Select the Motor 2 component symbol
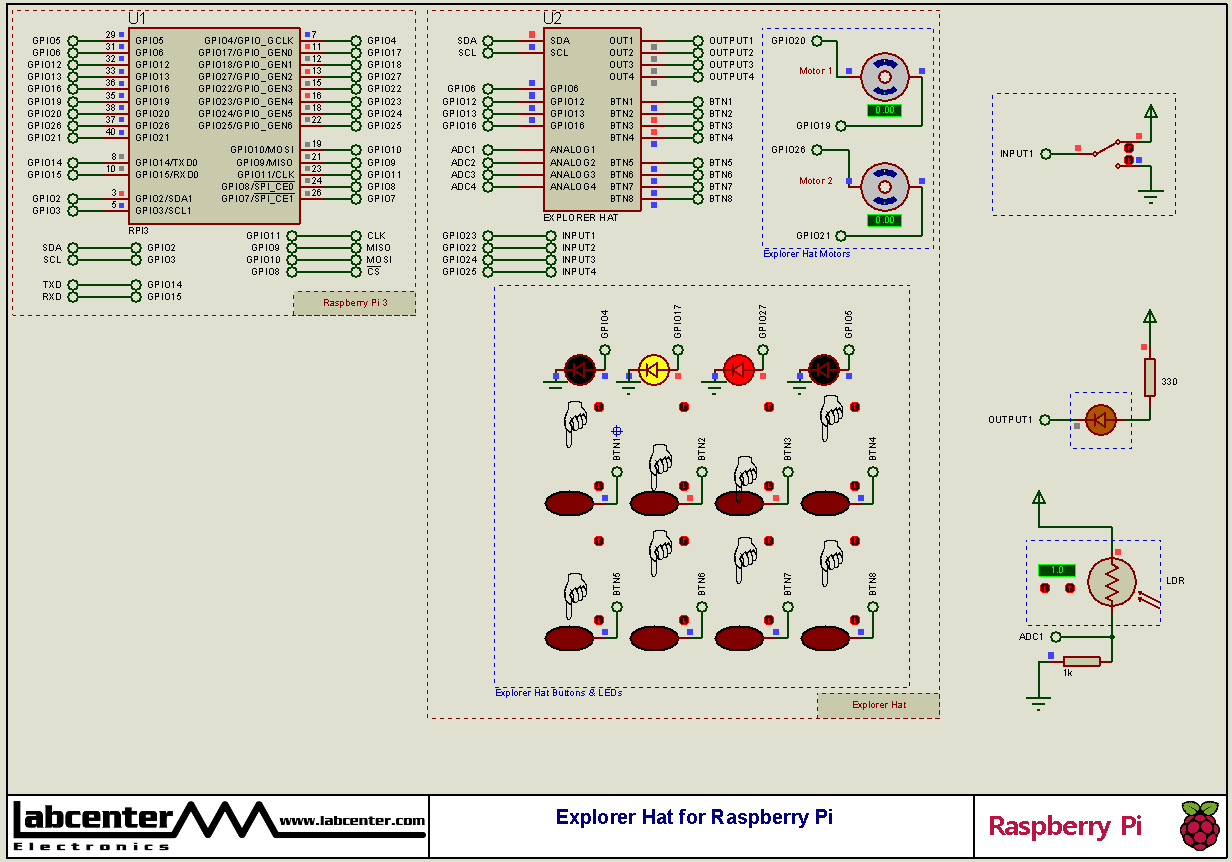Image resolution: width=1232 pixels, height=862 pixels. point(884,184)
